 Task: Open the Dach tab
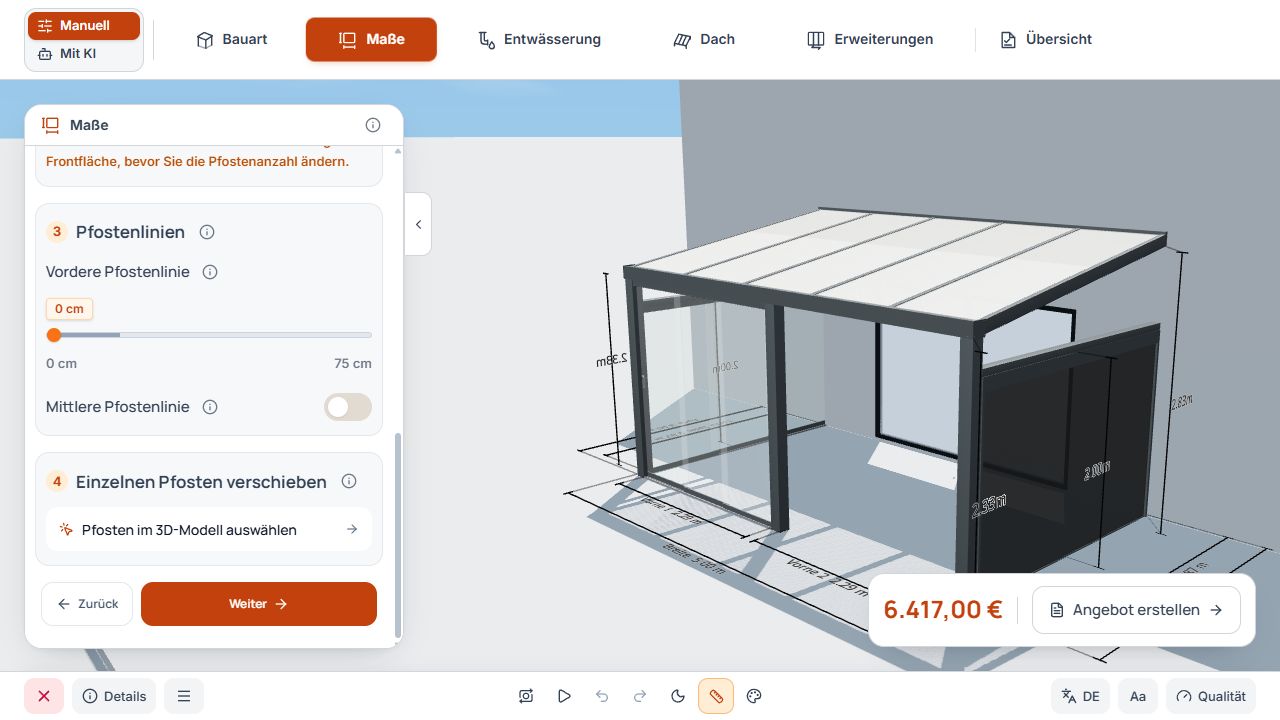coord(704,40)
